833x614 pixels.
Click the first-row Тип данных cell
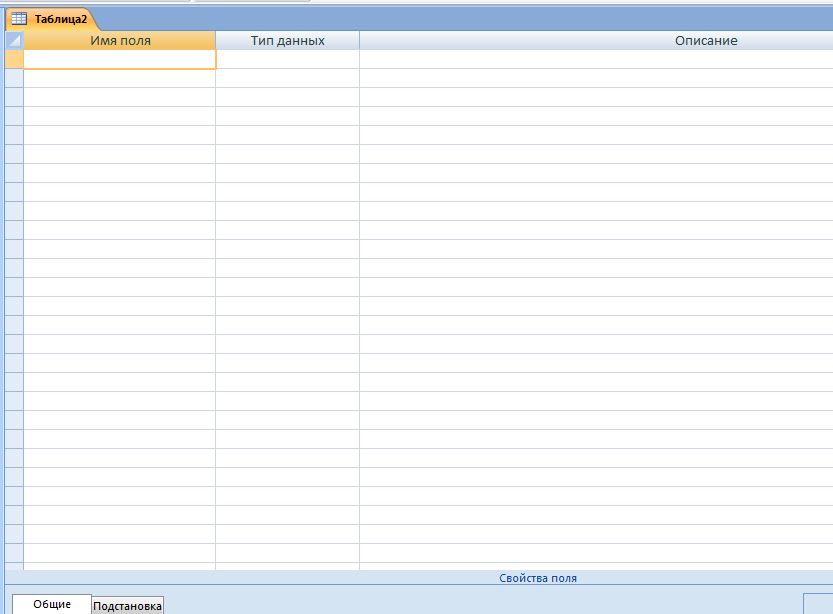point(287,59)
